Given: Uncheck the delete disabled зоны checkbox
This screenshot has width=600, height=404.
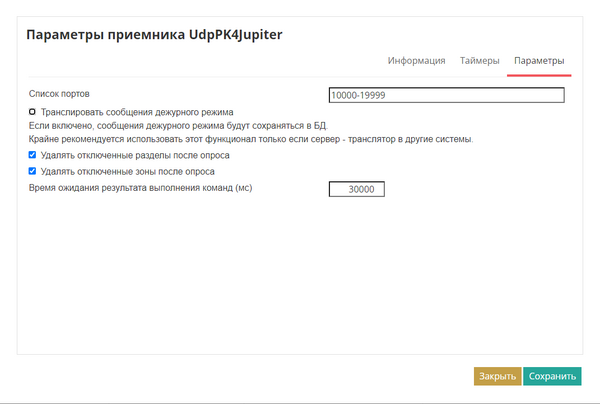Looking at the screenshot, I should (x=33, y=171).
